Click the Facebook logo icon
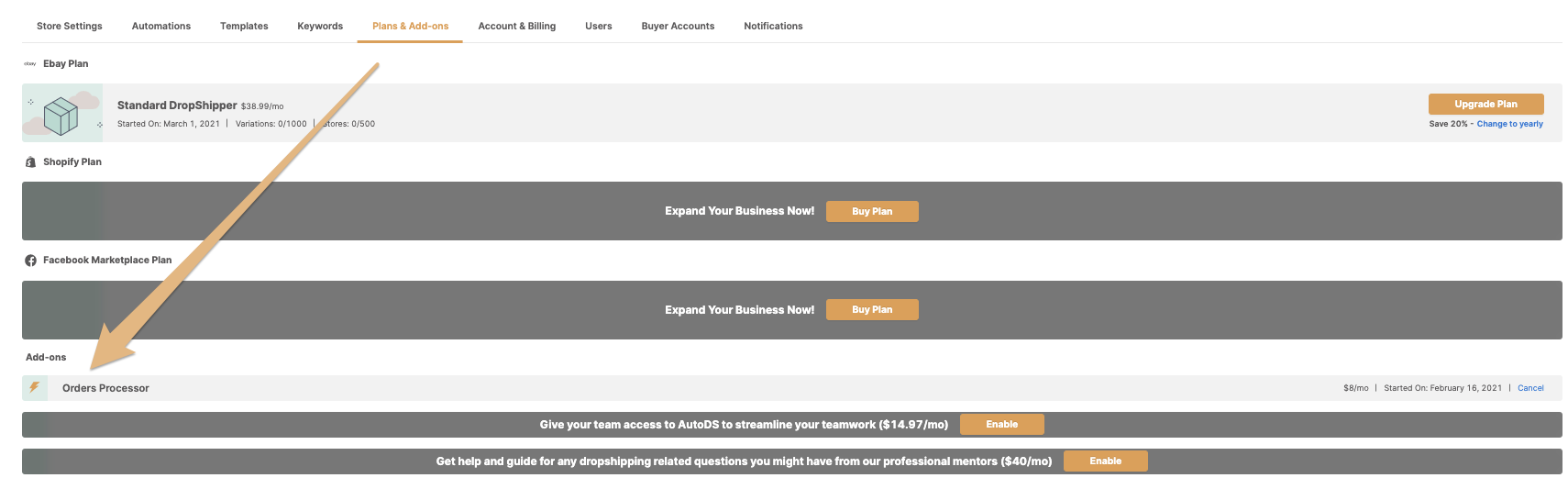 [30, 261]
